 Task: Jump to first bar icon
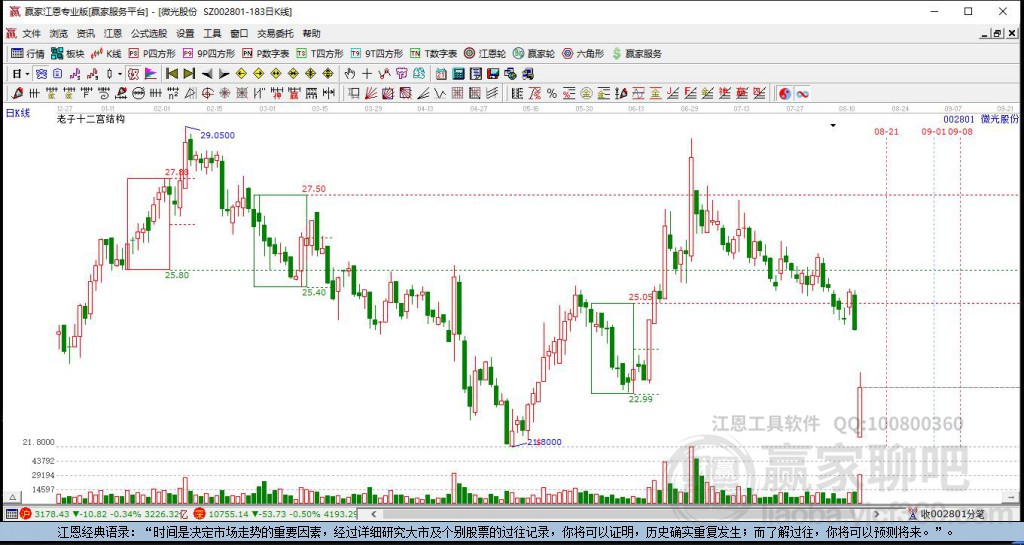pyautogui.click(x=172, y=74)
